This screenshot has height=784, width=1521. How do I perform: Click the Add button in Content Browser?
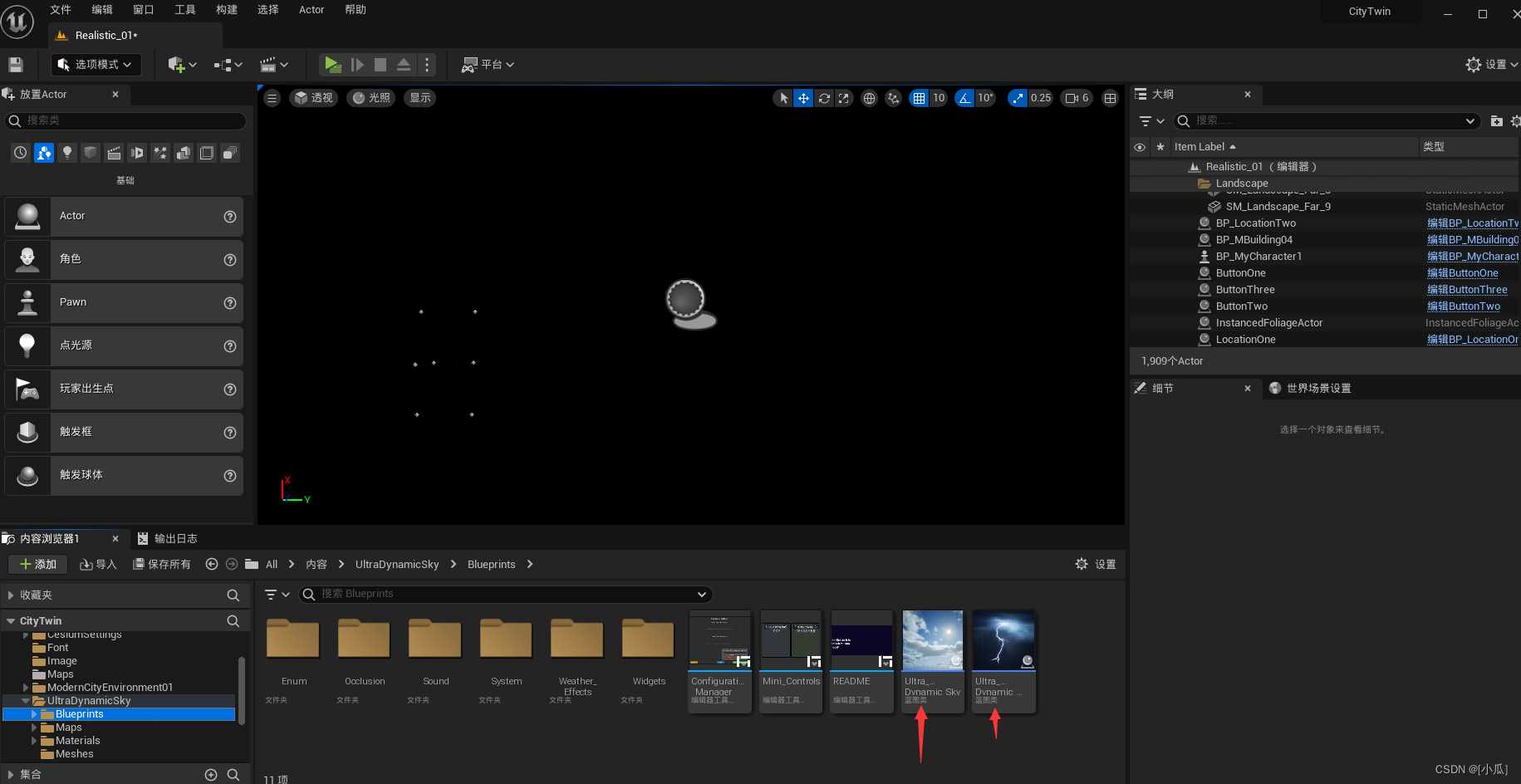(x=37, y=564)
